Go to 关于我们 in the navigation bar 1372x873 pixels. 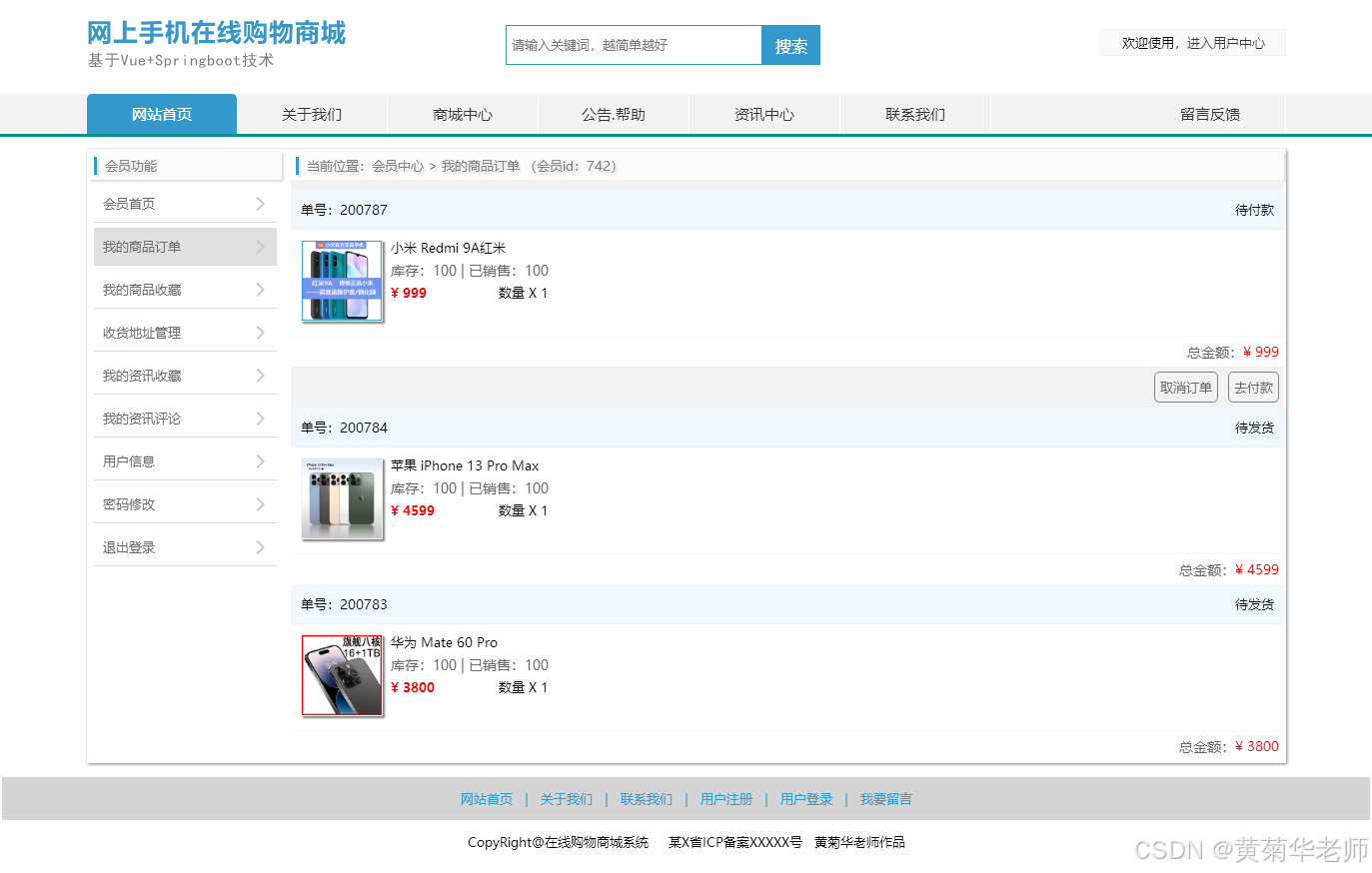[312, 114]
